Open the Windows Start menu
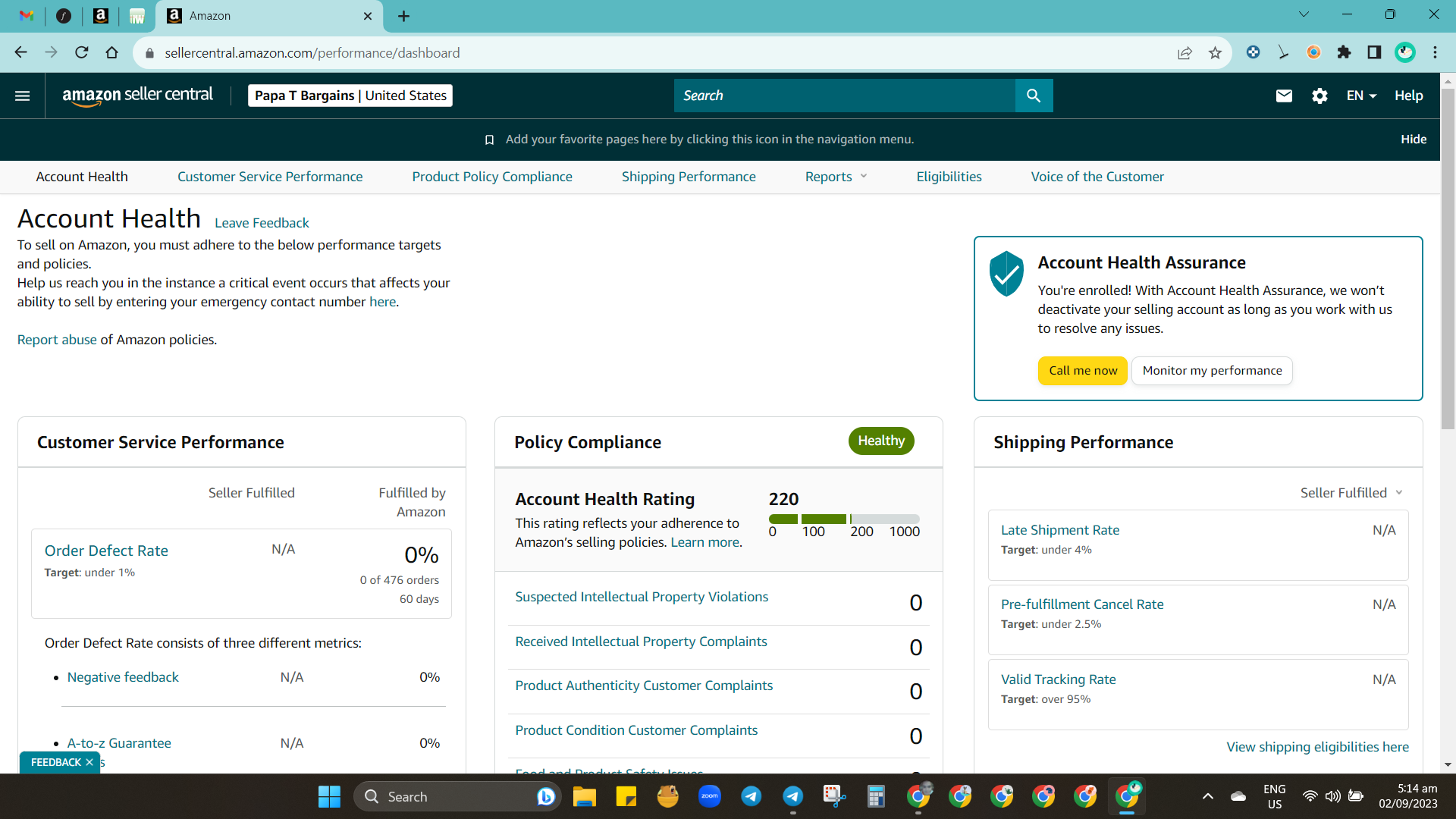Viewport: 1456px width, 819px height. pos(329,796)
